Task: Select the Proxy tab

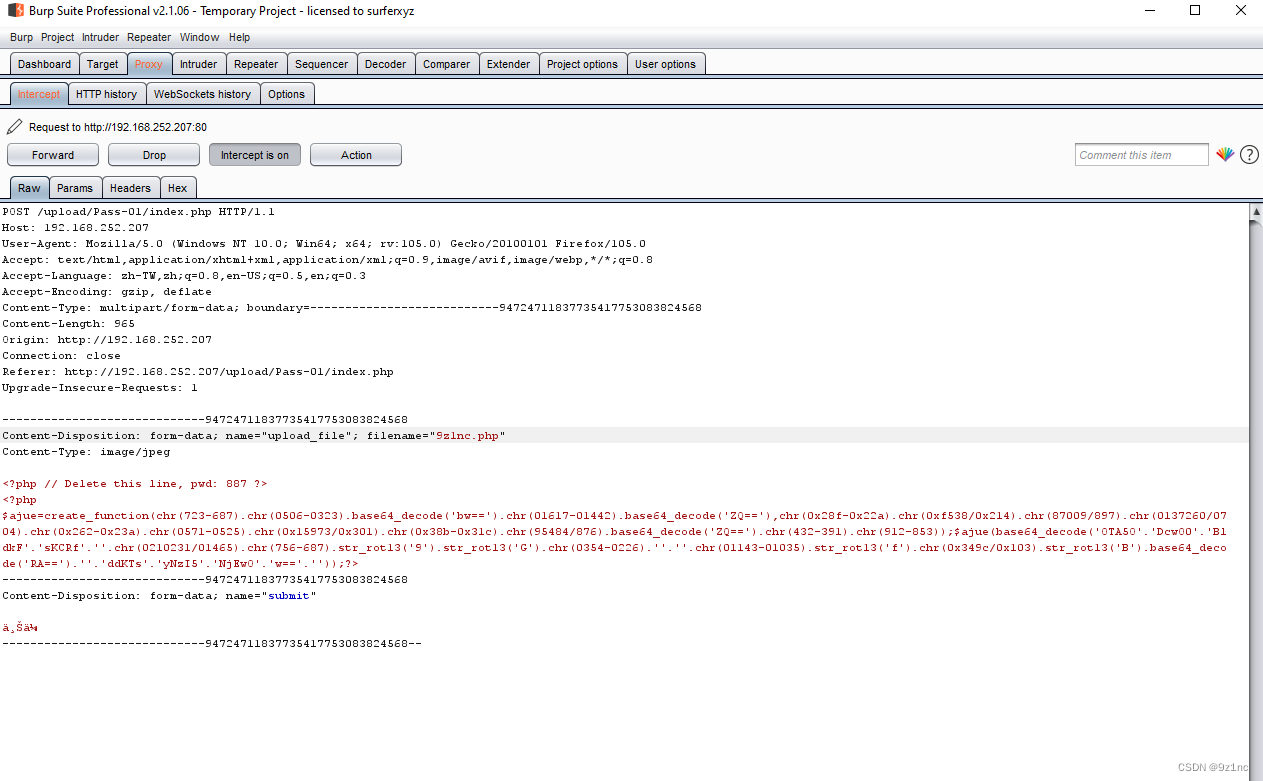Action: click(x=149, y=64)
